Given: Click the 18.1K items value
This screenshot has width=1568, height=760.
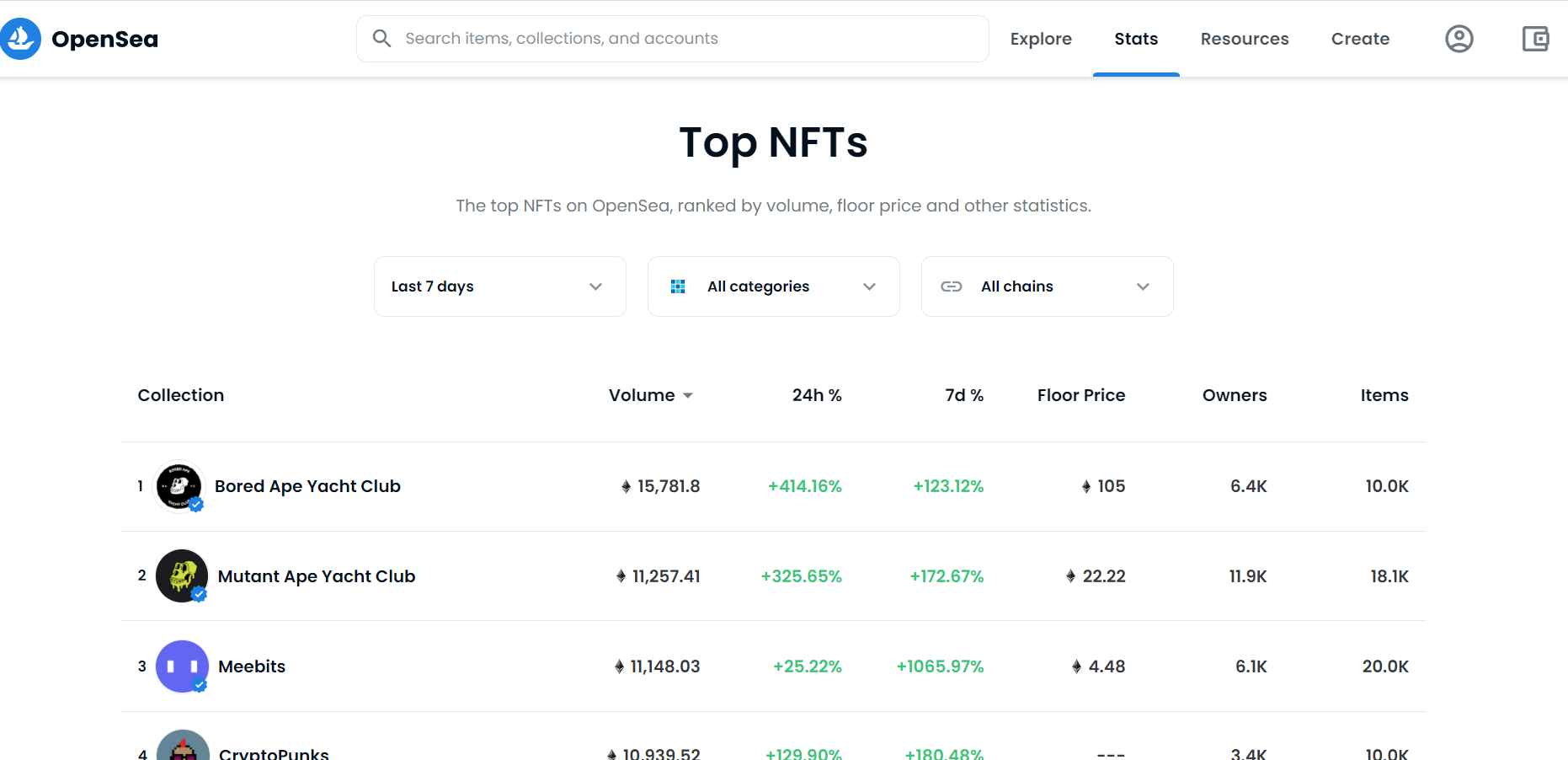Looking at the screenshot, I should point(1389,576).
